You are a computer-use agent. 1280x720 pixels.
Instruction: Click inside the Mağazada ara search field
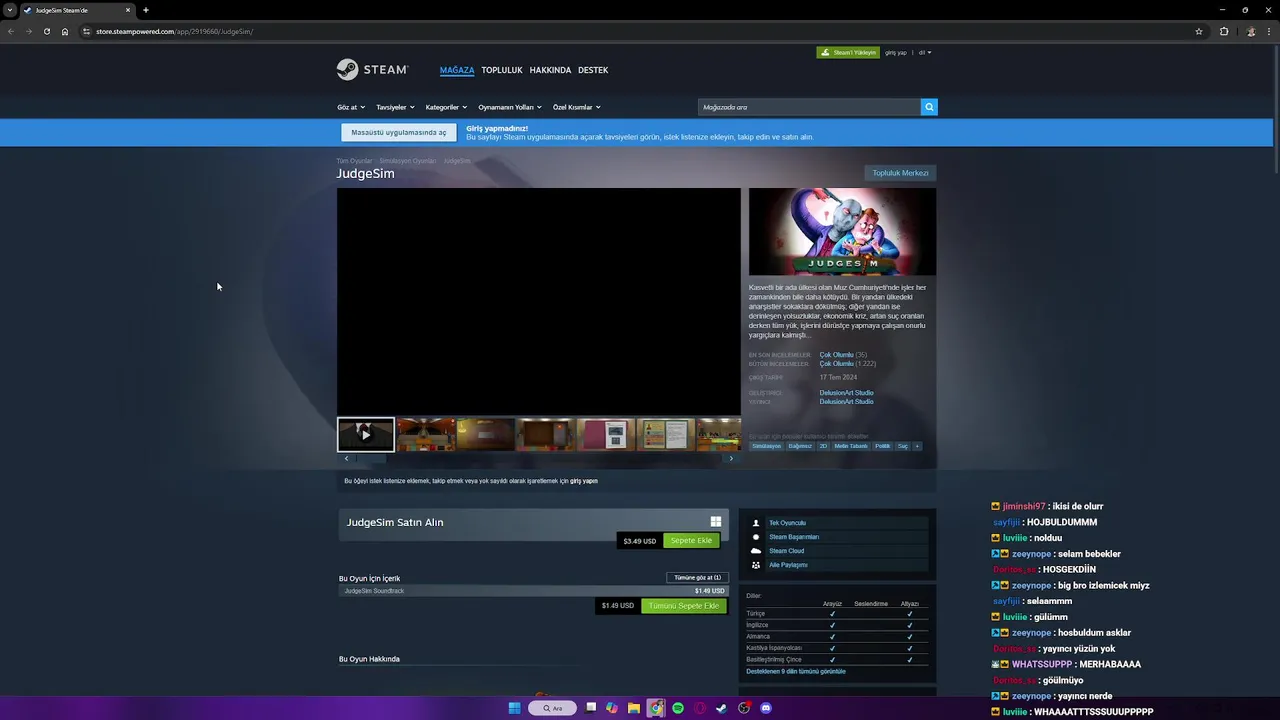coord(809,107)
